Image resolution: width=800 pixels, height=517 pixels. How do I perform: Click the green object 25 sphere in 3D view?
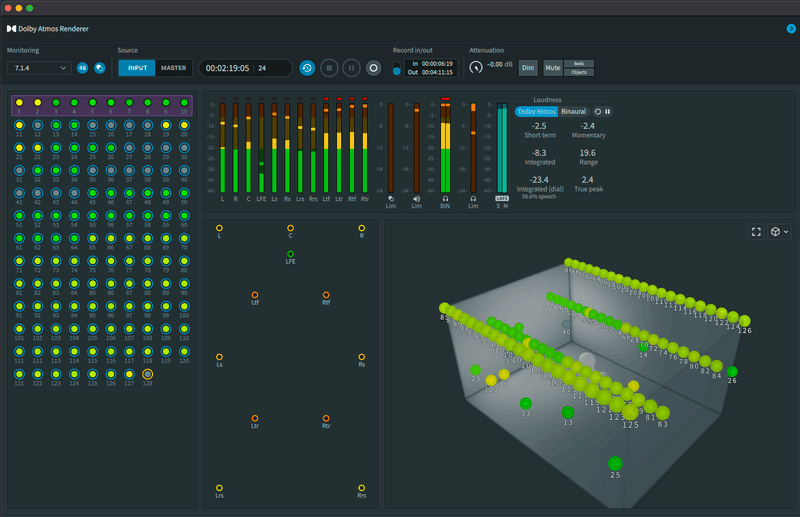click(615, 463)
